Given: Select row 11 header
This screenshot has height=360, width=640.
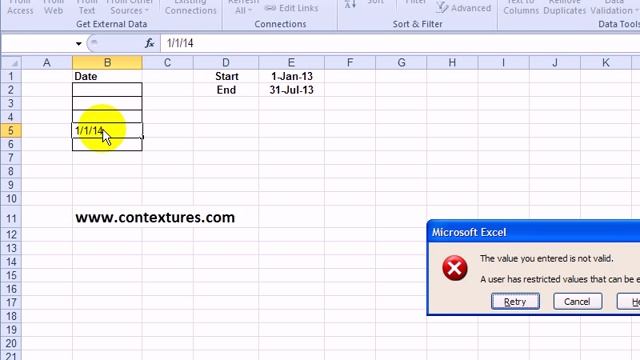Looking at the screenshot, I should point(11,217).
